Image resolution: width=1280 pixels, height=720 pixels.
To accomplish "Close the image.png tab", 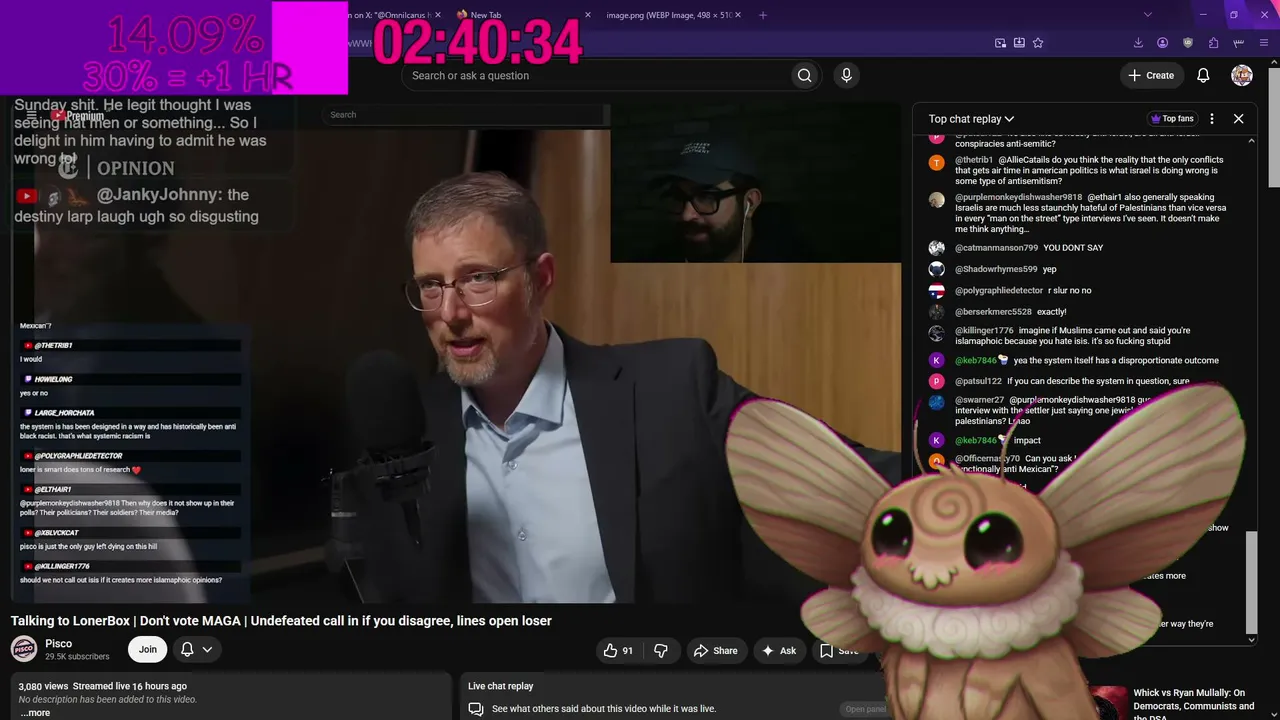I will (738, 15).
